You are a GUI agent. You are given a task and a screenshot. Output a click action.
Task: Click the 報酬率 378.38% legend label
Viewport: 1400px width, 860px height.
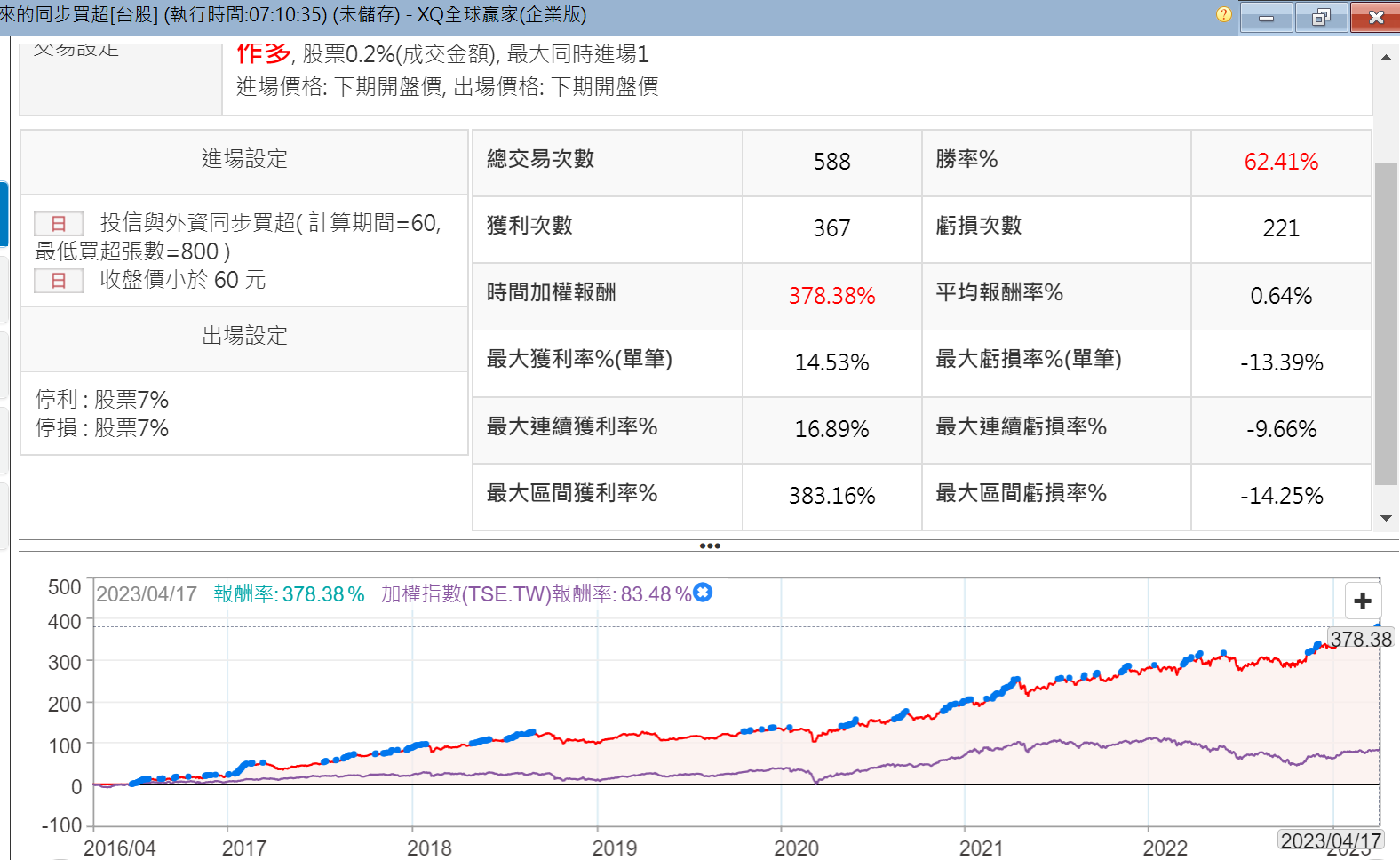click(x=289, y=594)
